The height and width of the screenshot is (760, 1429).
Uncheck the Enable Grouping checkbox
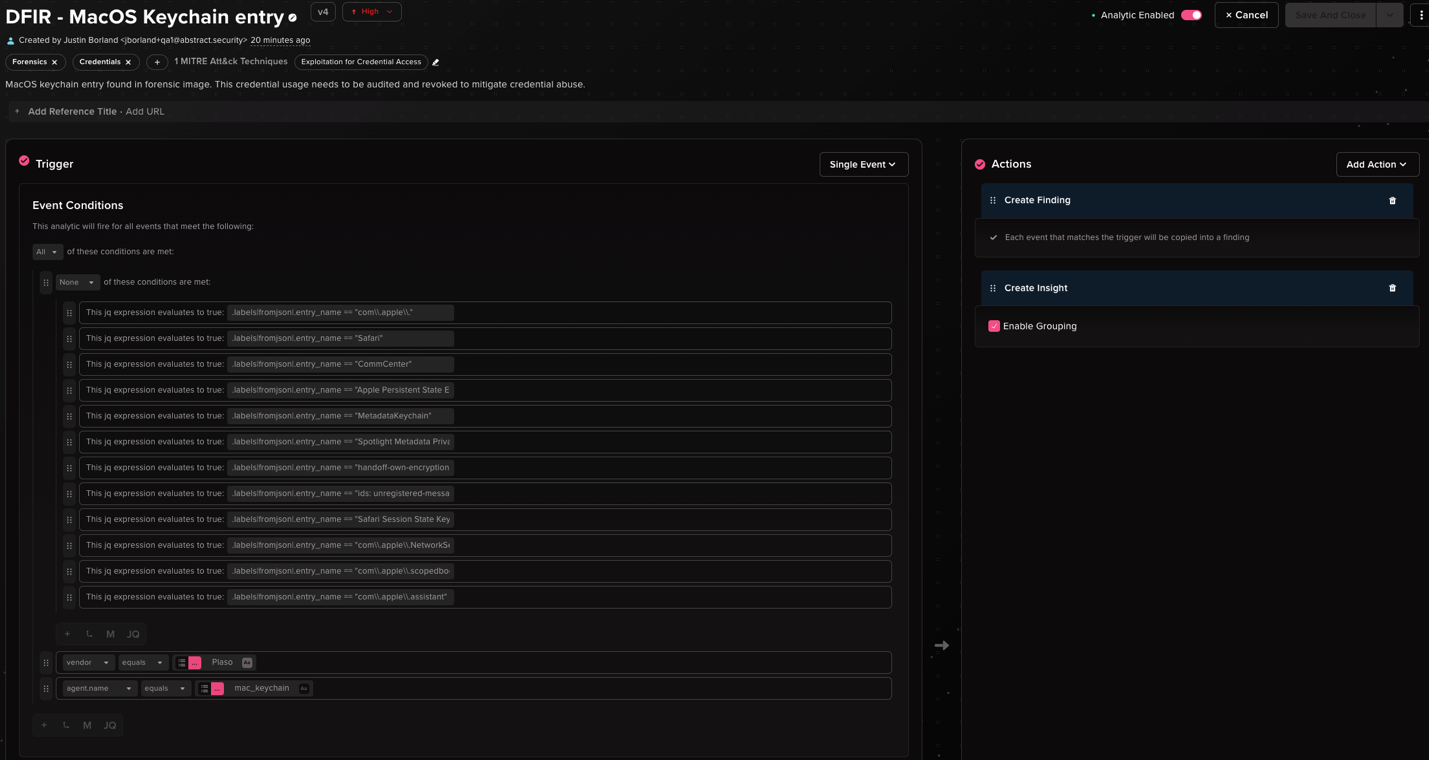click(x=993, y=326)
